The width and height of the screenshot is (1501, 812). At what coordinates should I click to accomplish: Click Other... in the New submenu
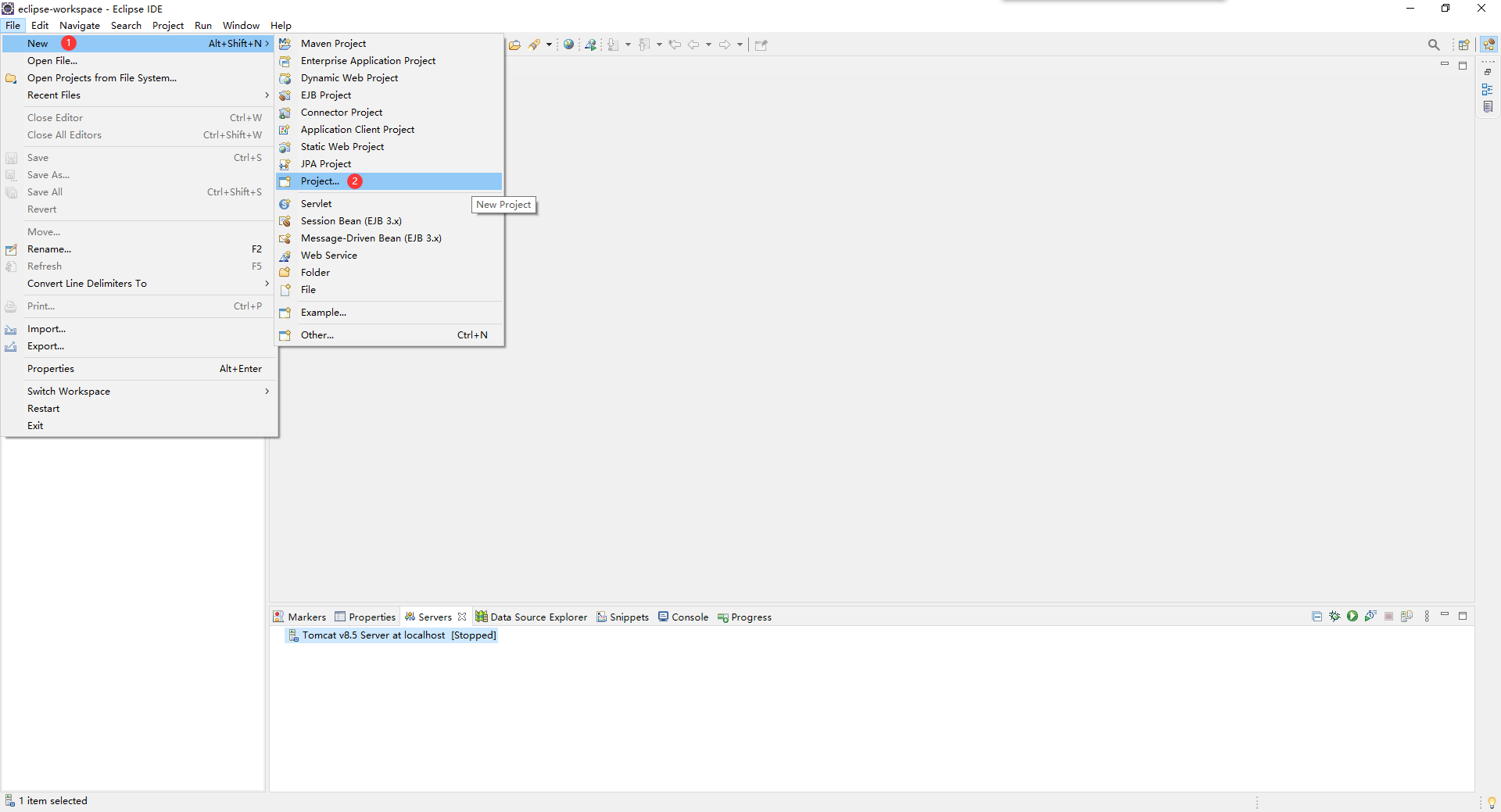[317, 334]
